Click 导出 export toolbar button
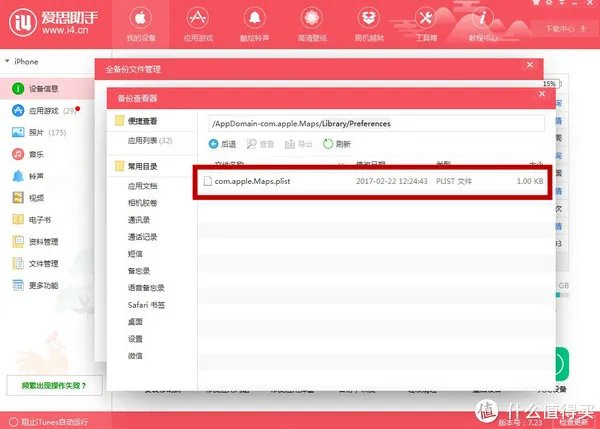This screenshot has width=600, height=429. point(298,144)
